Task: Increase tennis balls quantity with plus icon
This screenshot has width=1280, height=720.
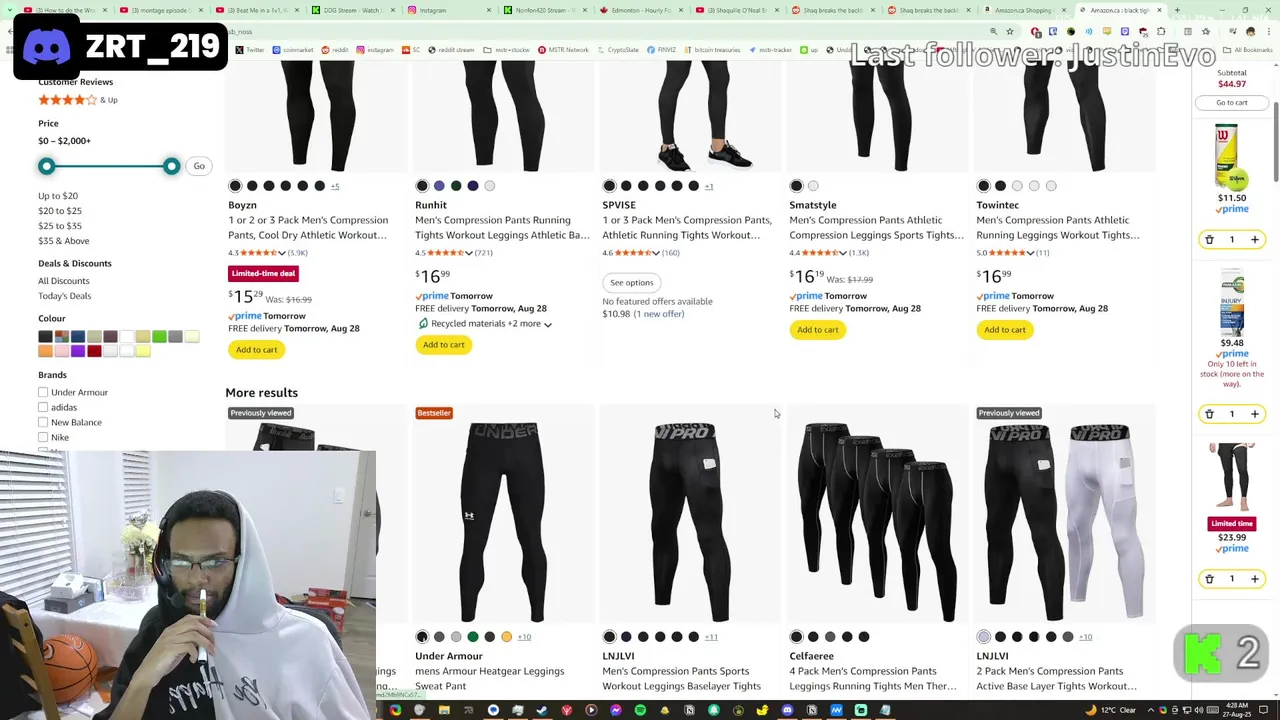Action: coord(1255,240)
